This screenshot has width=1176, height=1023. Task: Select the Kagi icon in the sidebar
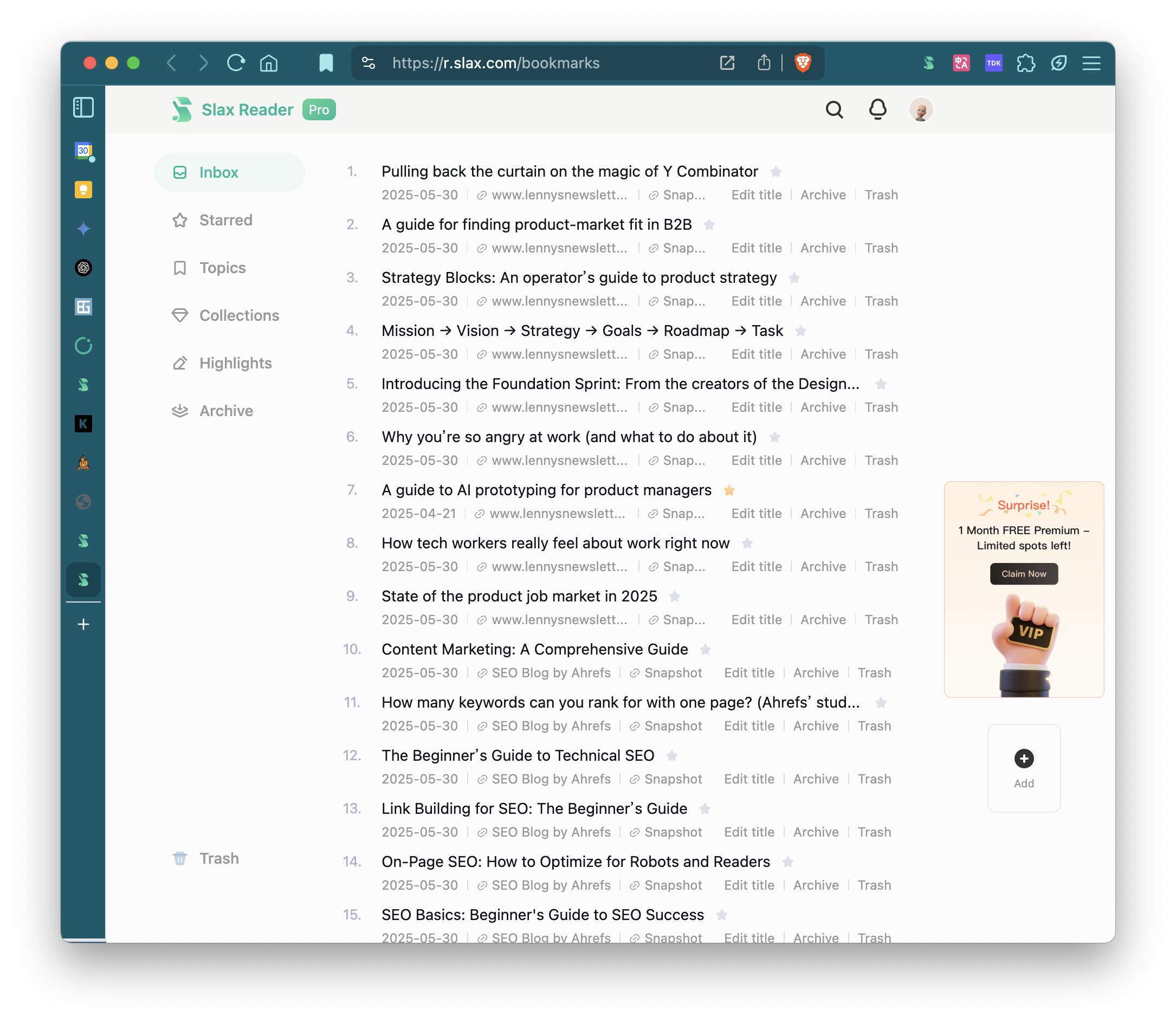click(83, 424)
